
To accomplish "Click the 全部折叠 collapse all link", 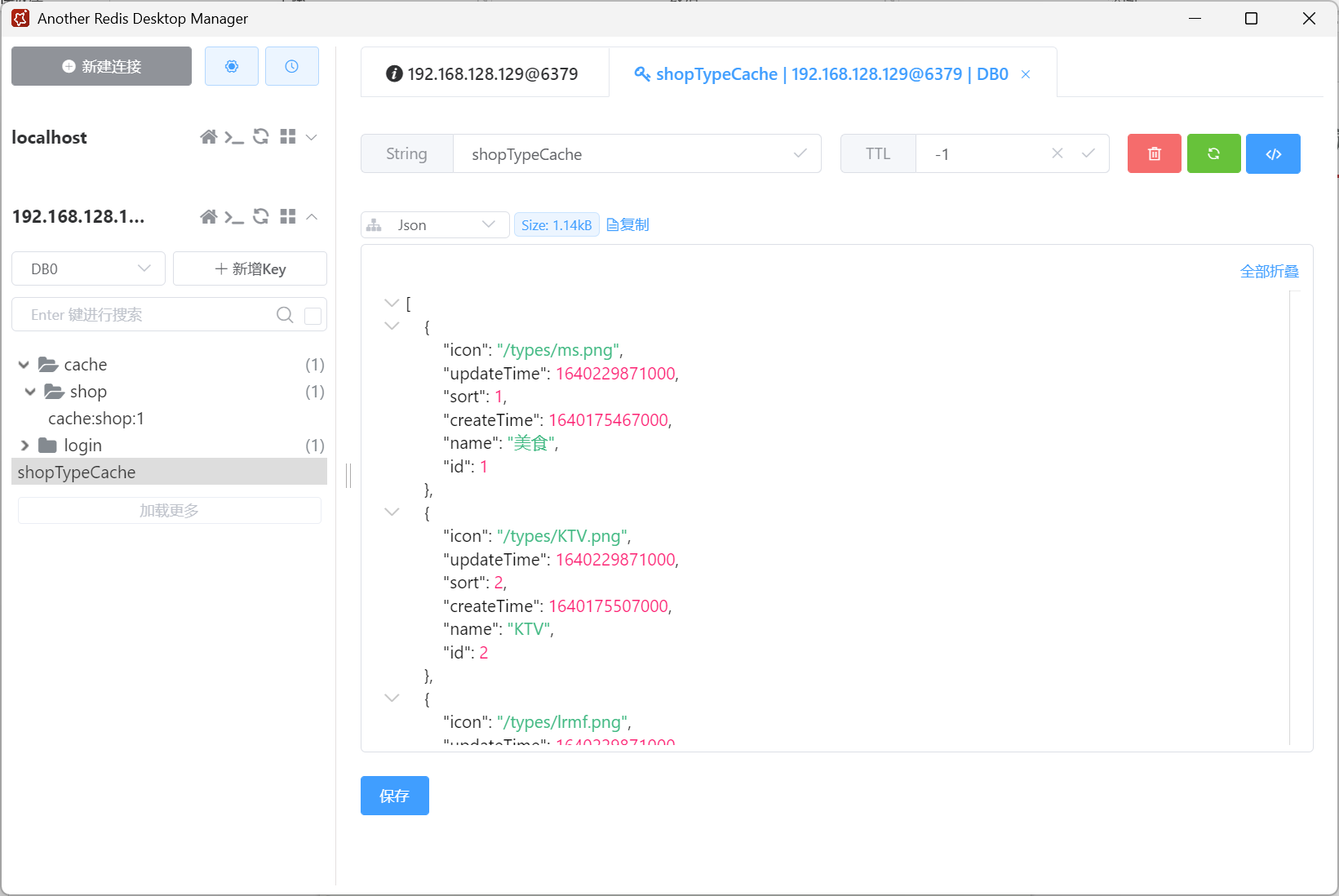I will 1269,272.
